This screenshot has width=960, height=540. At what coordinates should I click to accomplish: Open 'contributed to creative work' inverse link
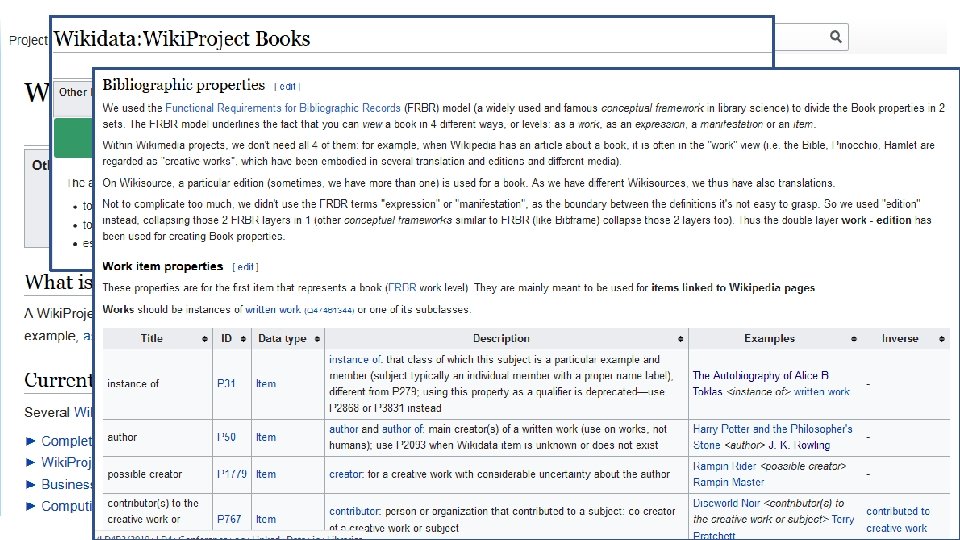click(x=898, y=520)
